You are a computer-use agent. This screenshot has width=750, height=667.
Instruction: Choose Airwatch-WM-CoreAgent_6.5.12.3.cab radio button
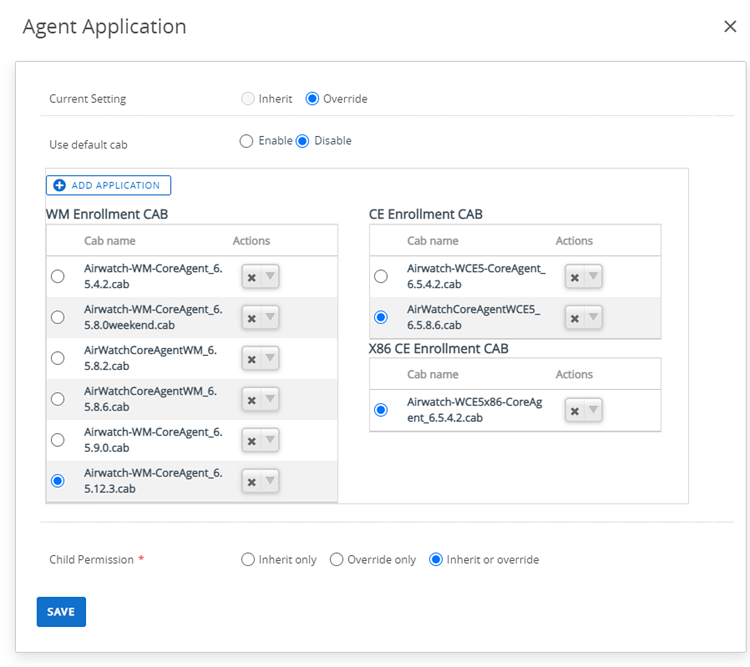pos(58,481)
